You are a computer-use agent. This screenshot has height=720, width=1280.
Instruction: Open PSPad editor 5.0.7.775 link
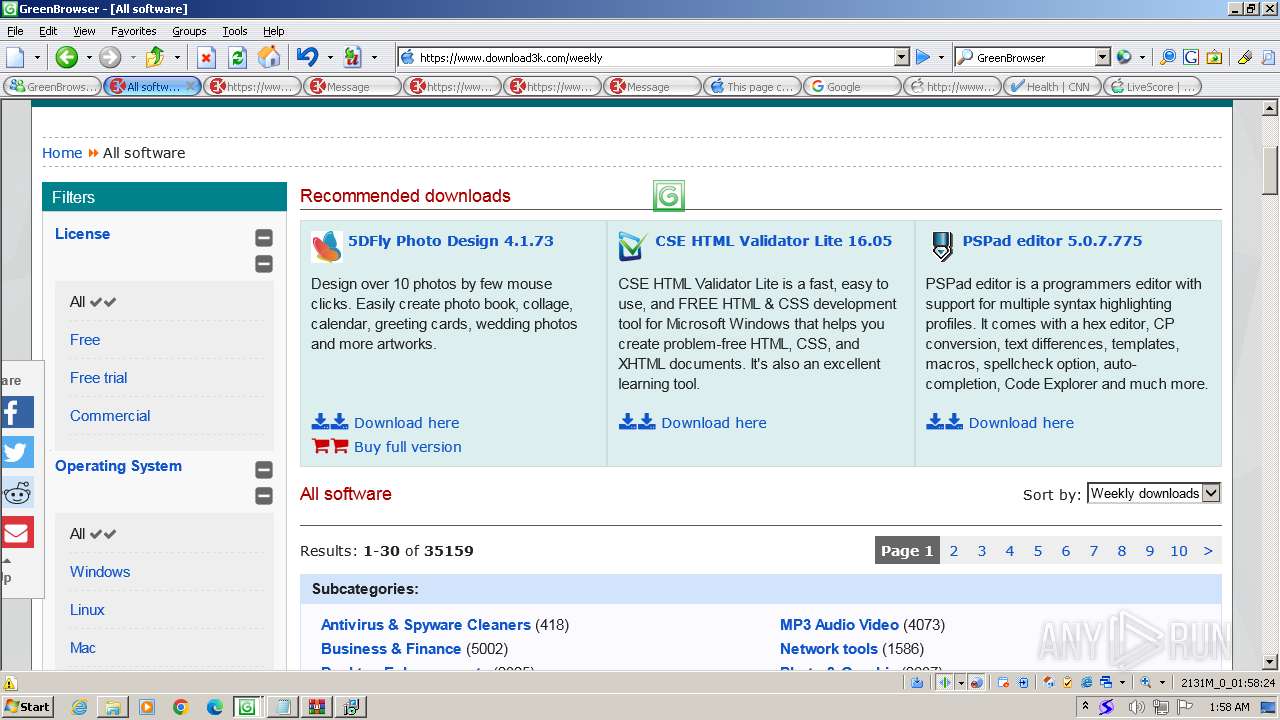(x=1052, y=241)
